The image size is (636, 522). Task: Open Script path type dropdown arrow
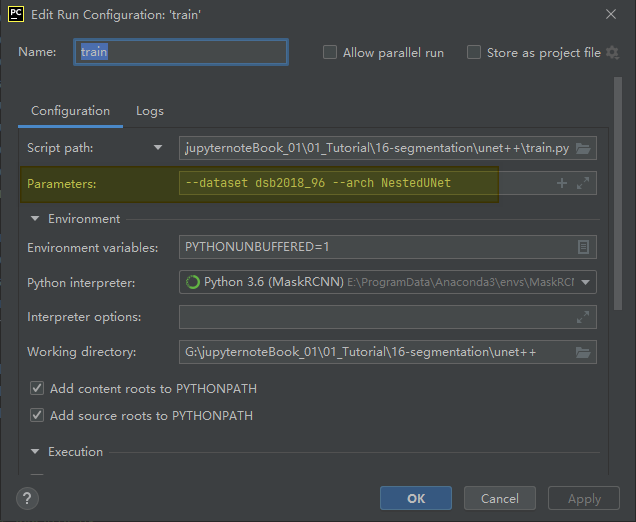coord(158,148)
